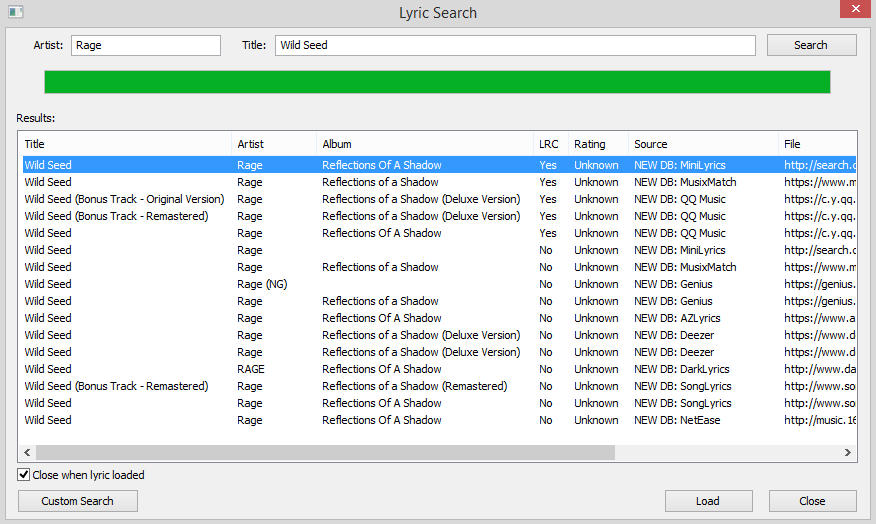Click the Album column header
This screenshot has height=524, width=876.
424,144
